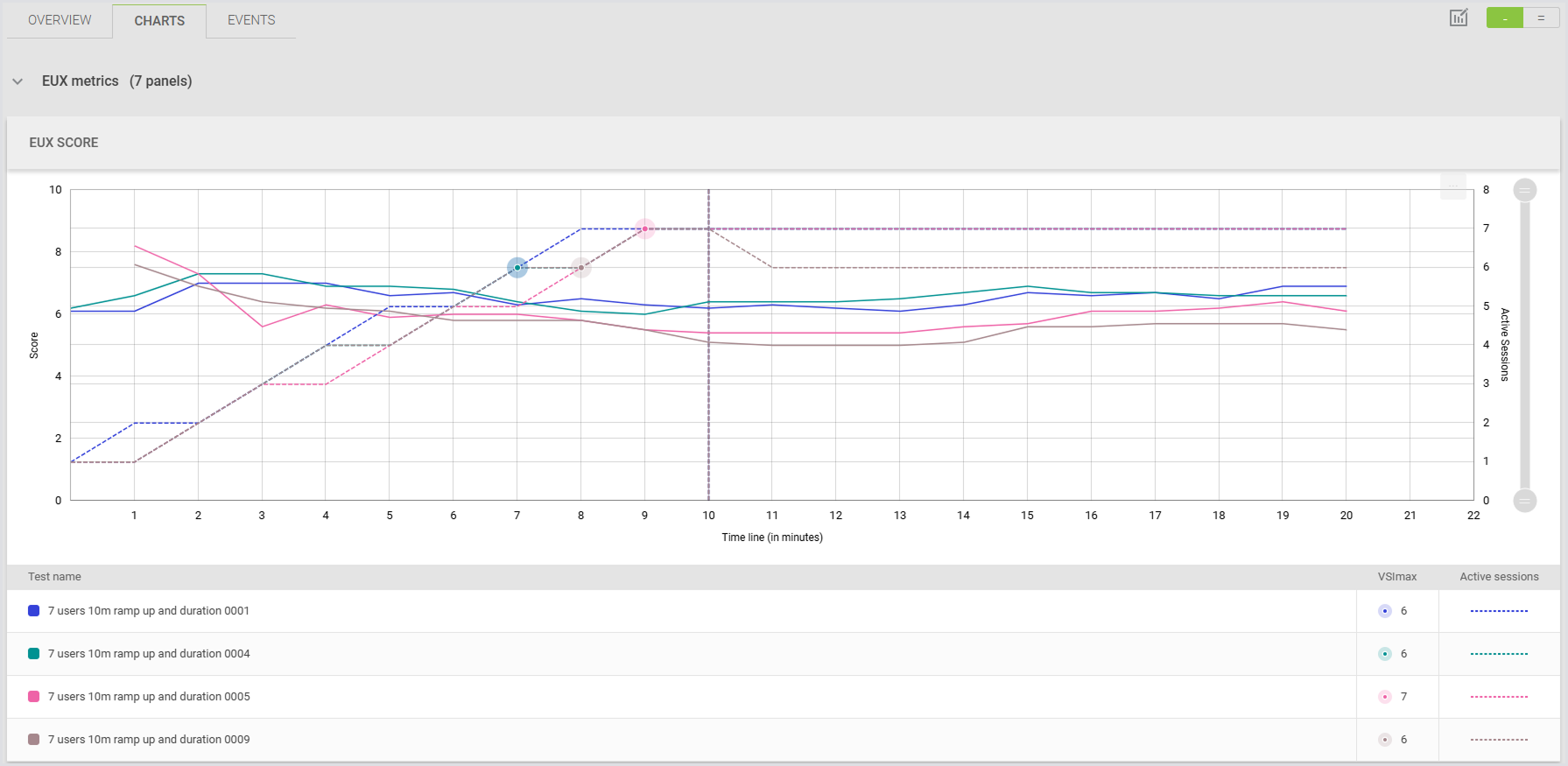1568x766 pixels.
Task: Click VSImax marker icon for test 0005
Action: 1384,697
